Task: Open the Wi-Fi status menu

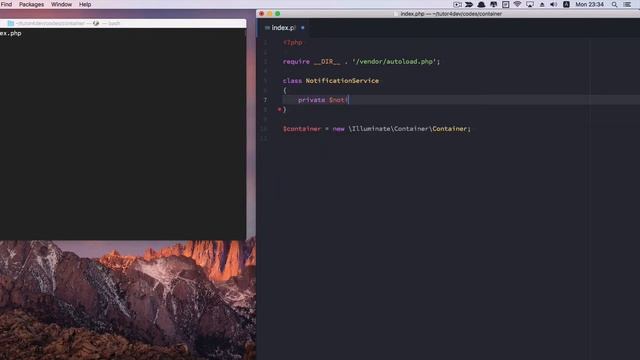Action: coord(517,4)
